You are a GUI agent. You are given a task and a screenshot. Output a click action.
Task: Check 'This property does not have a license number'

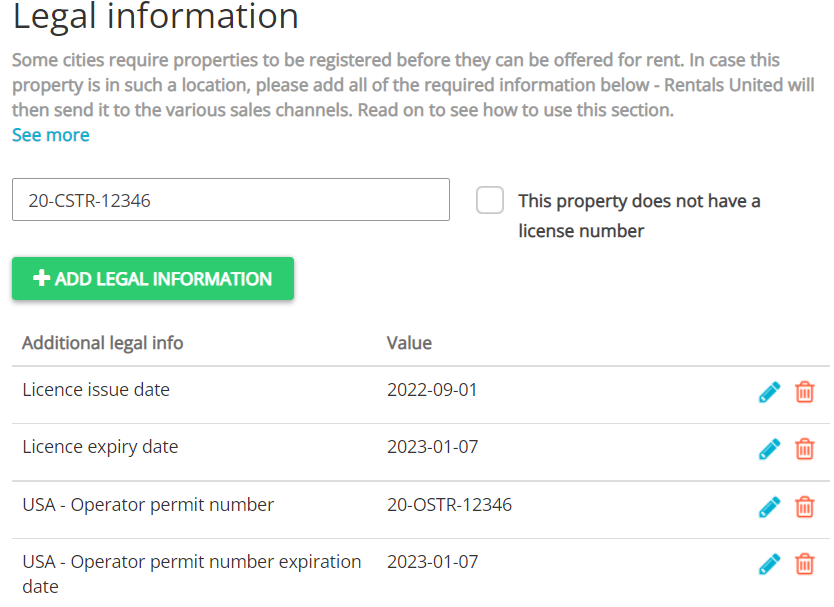point(490,200)
